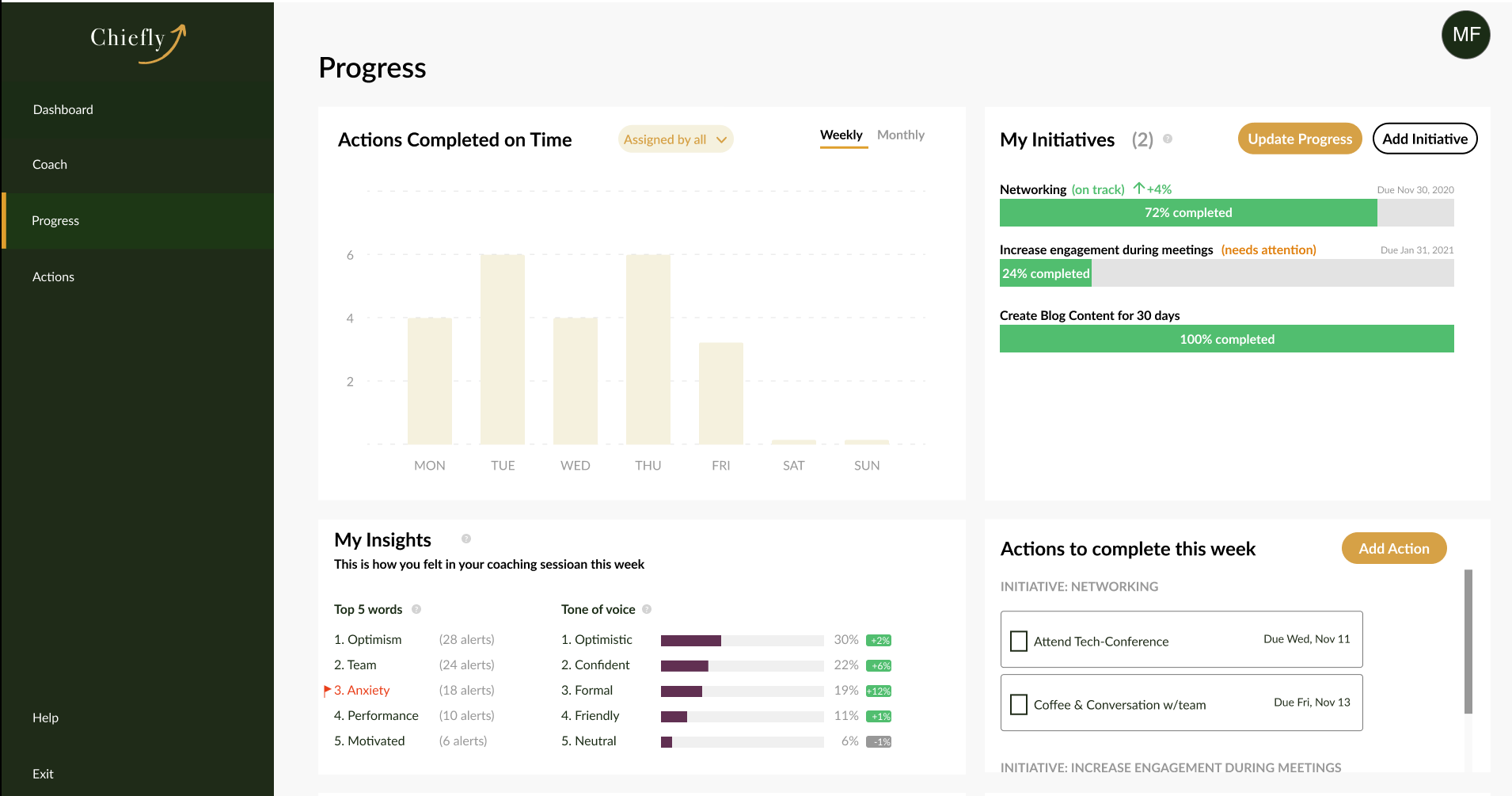This screenshot has height=796, width=1512.
Task: Open the MF profile avatar
Action: (x=1465, y=34)
